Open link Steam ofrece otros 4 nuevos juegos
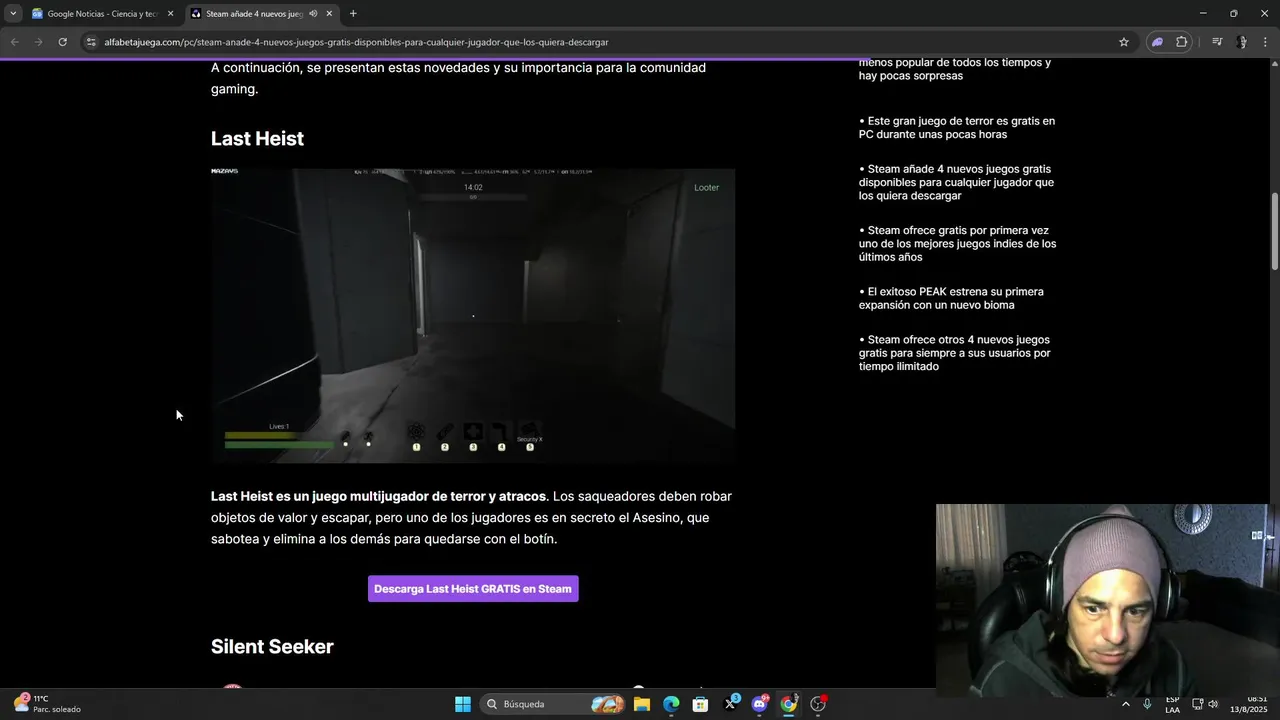1280x720 pixels. [954, 353]
